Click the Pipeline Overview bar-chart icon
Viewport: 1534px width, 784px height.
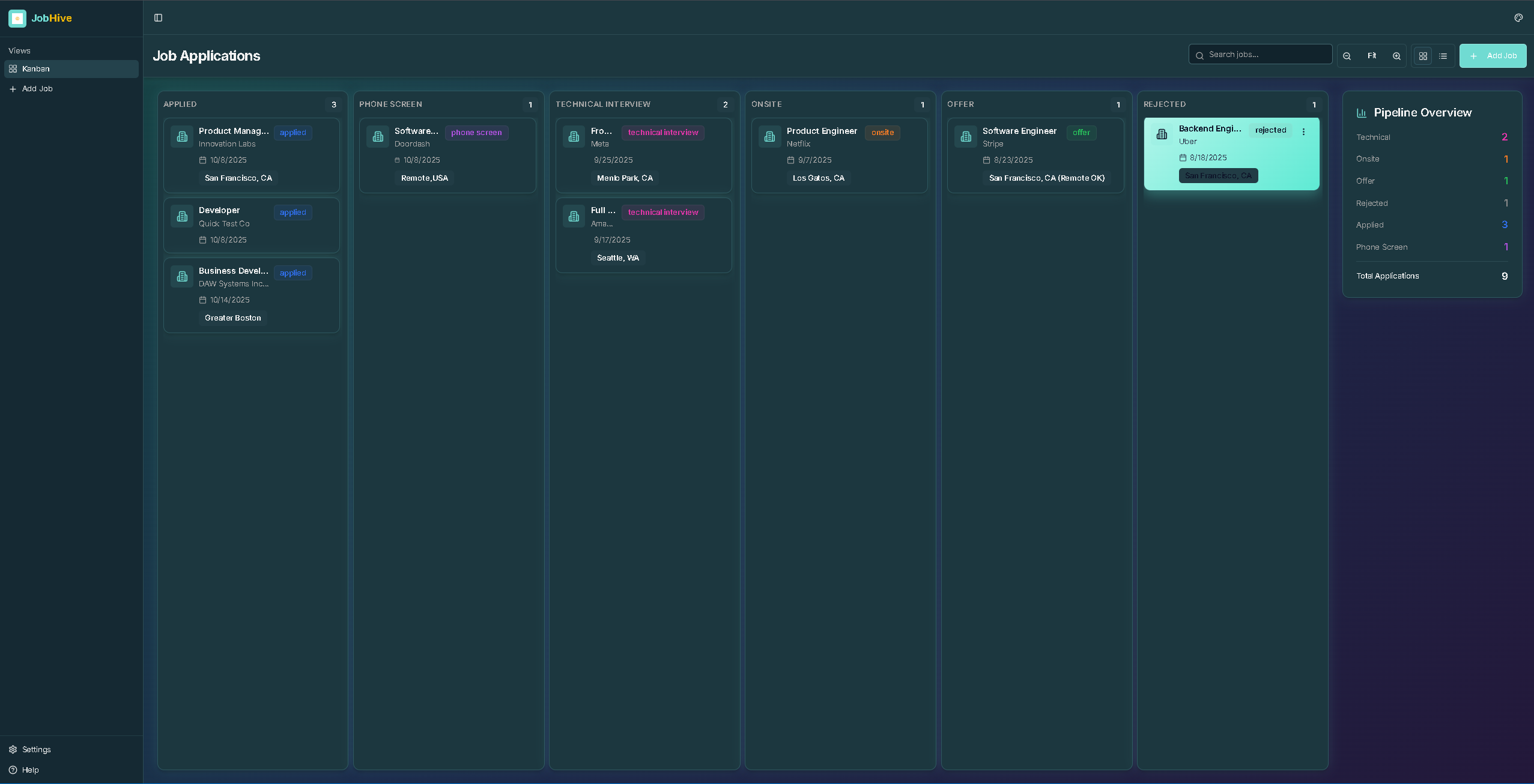(x=1361, y=112)
